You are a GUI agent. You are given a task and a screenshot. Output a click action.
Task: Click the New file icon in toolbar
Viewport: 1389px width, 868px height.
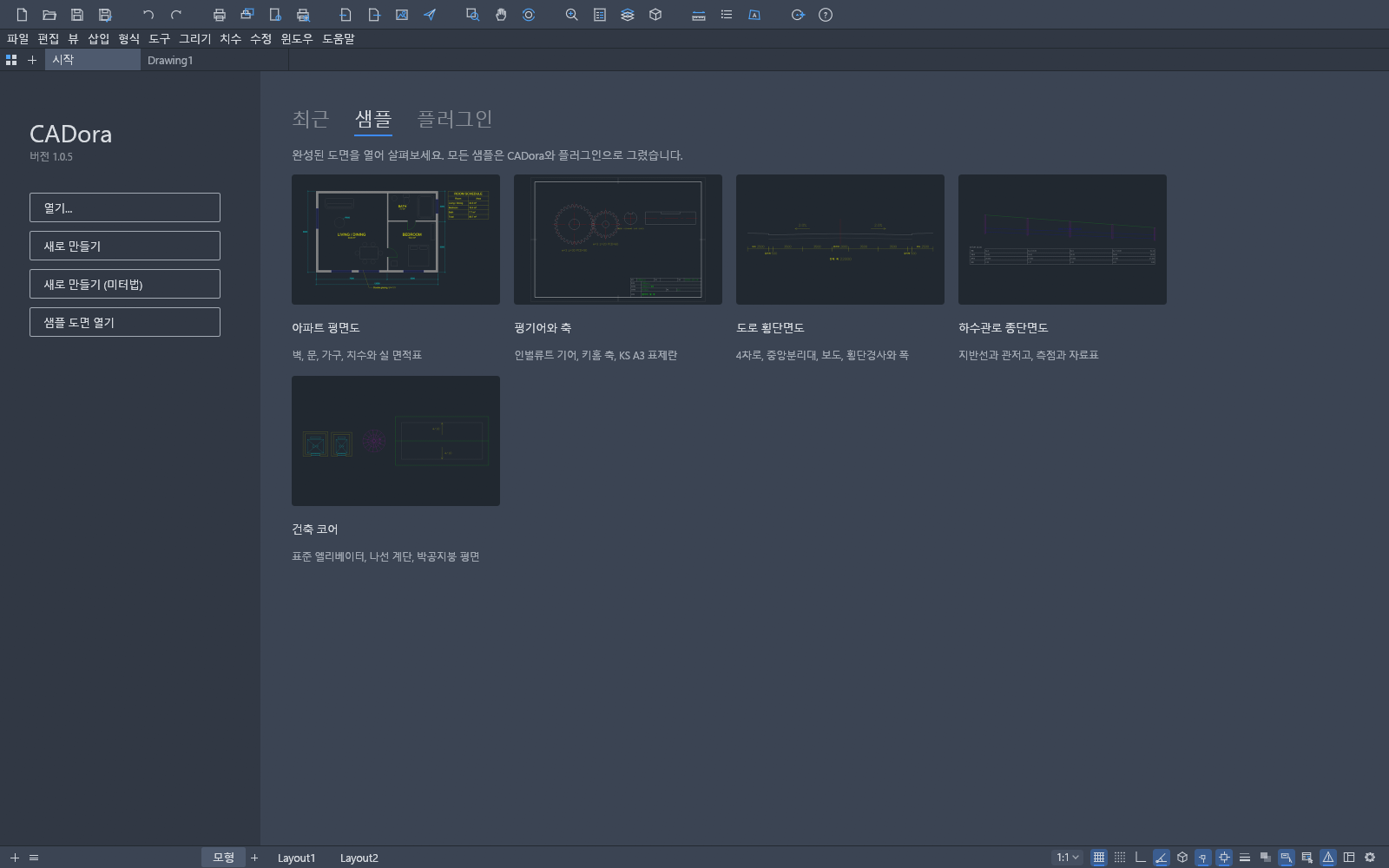(x=22, y=15)
